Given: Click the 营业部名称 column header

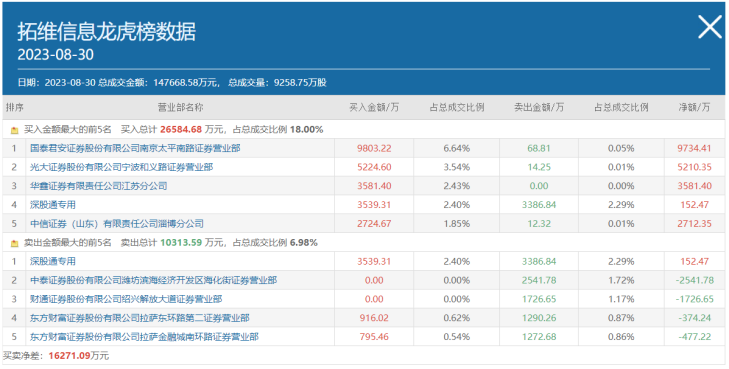Looking at the screenshot, I should click(x=180, y=107).
